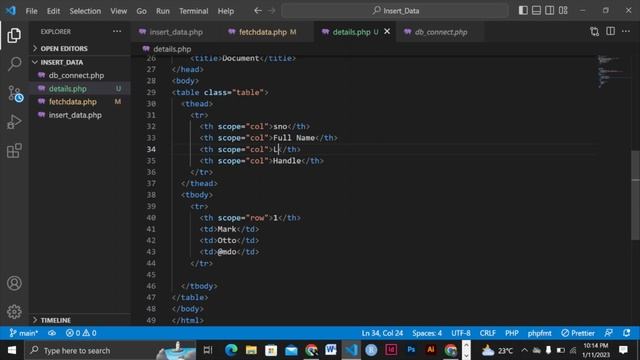The height and width of the screenshot is (360, 640).
Task: Open the Edit menu
Action: pyautogui.click(x=53, y=11)
